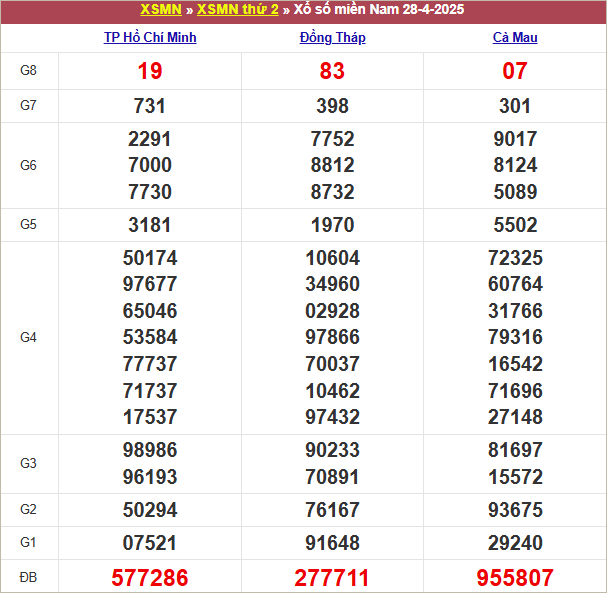Click the G1 number 29240
The image size is (607, 593).
(515, 543)
